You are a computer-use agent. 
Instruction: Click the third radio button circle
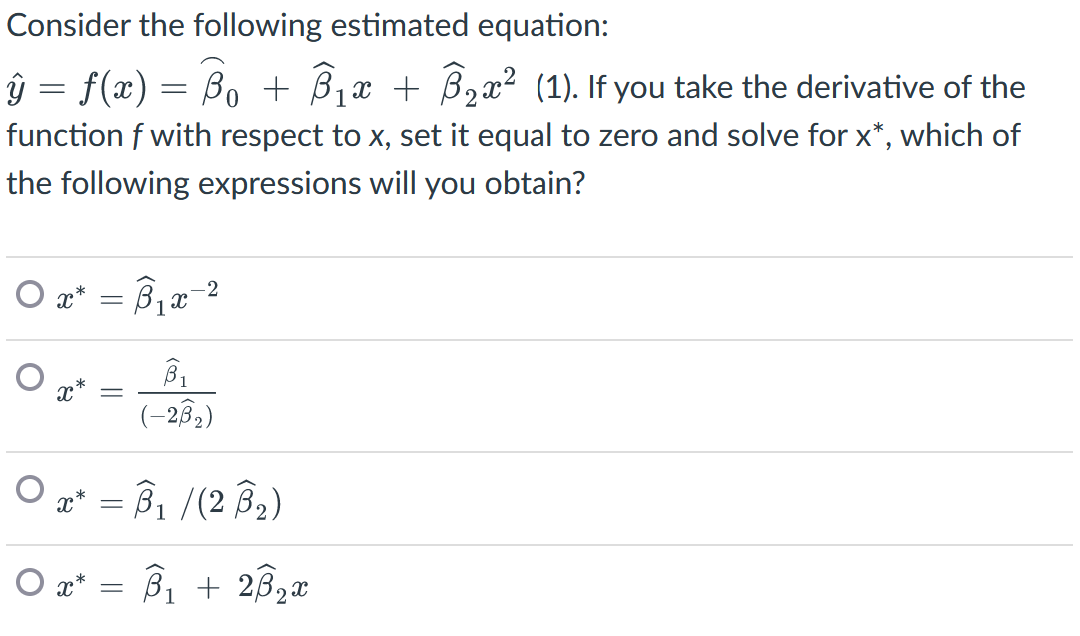click(x=28, y=486)
